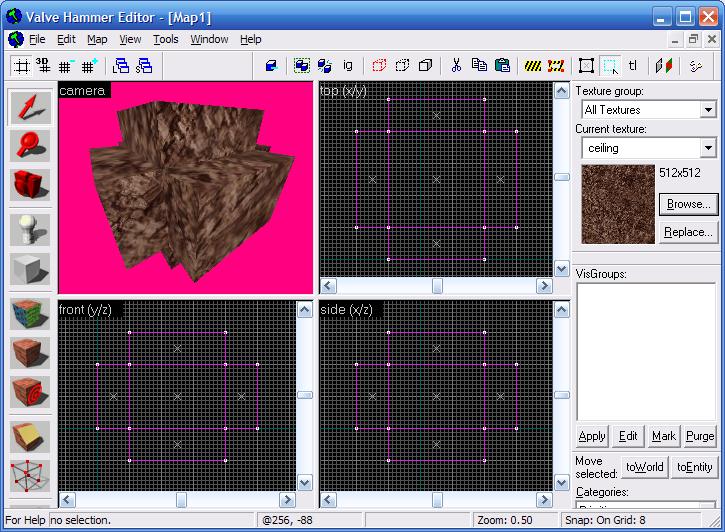The width and height of the screenshot is (725, 532).
Task: Click the Hide selected objects icon
Action: click(x=379, y=66)
